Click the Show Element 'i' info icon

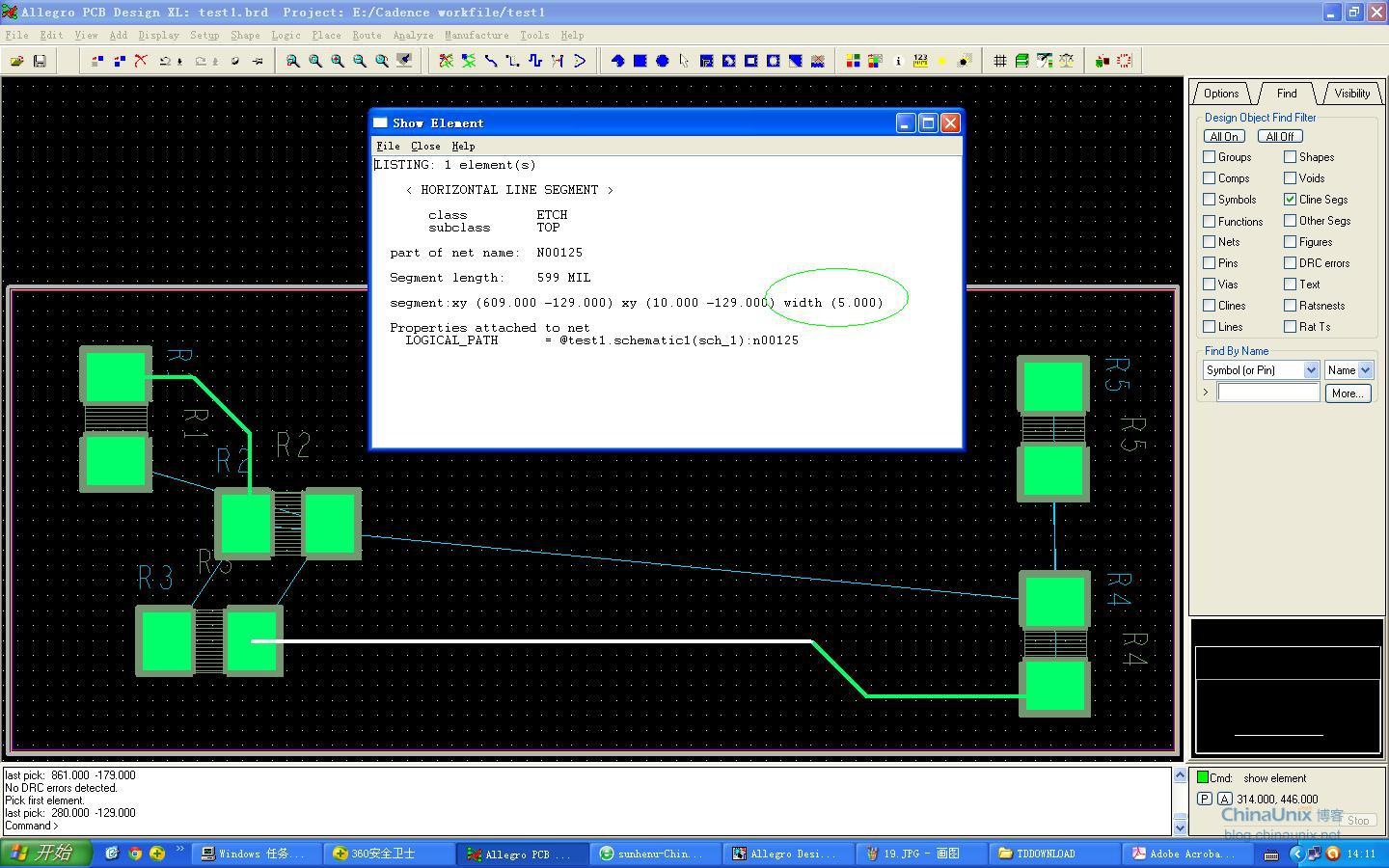898,61
